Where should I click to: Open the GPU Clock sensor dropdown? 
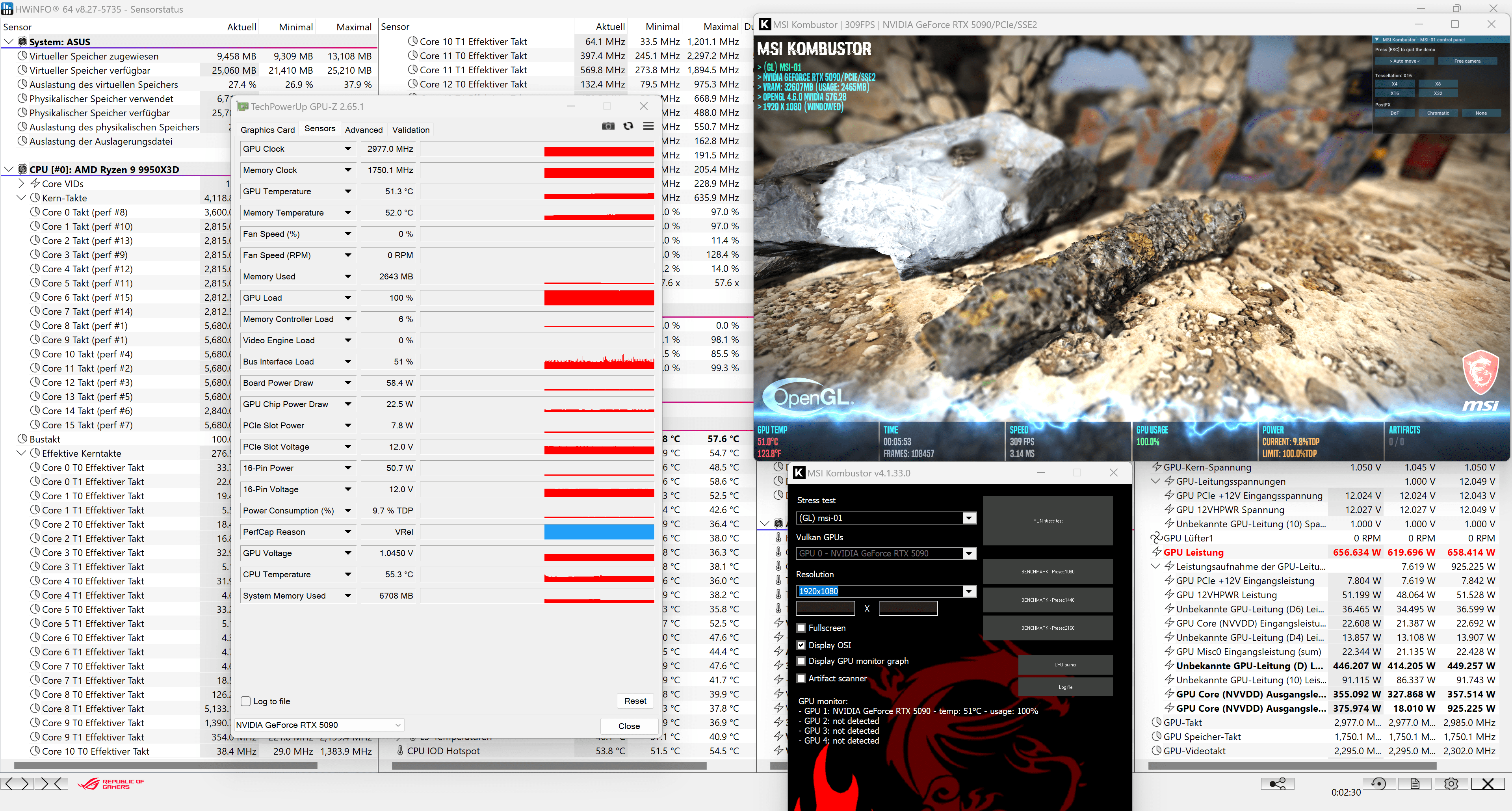coord(348,149)
